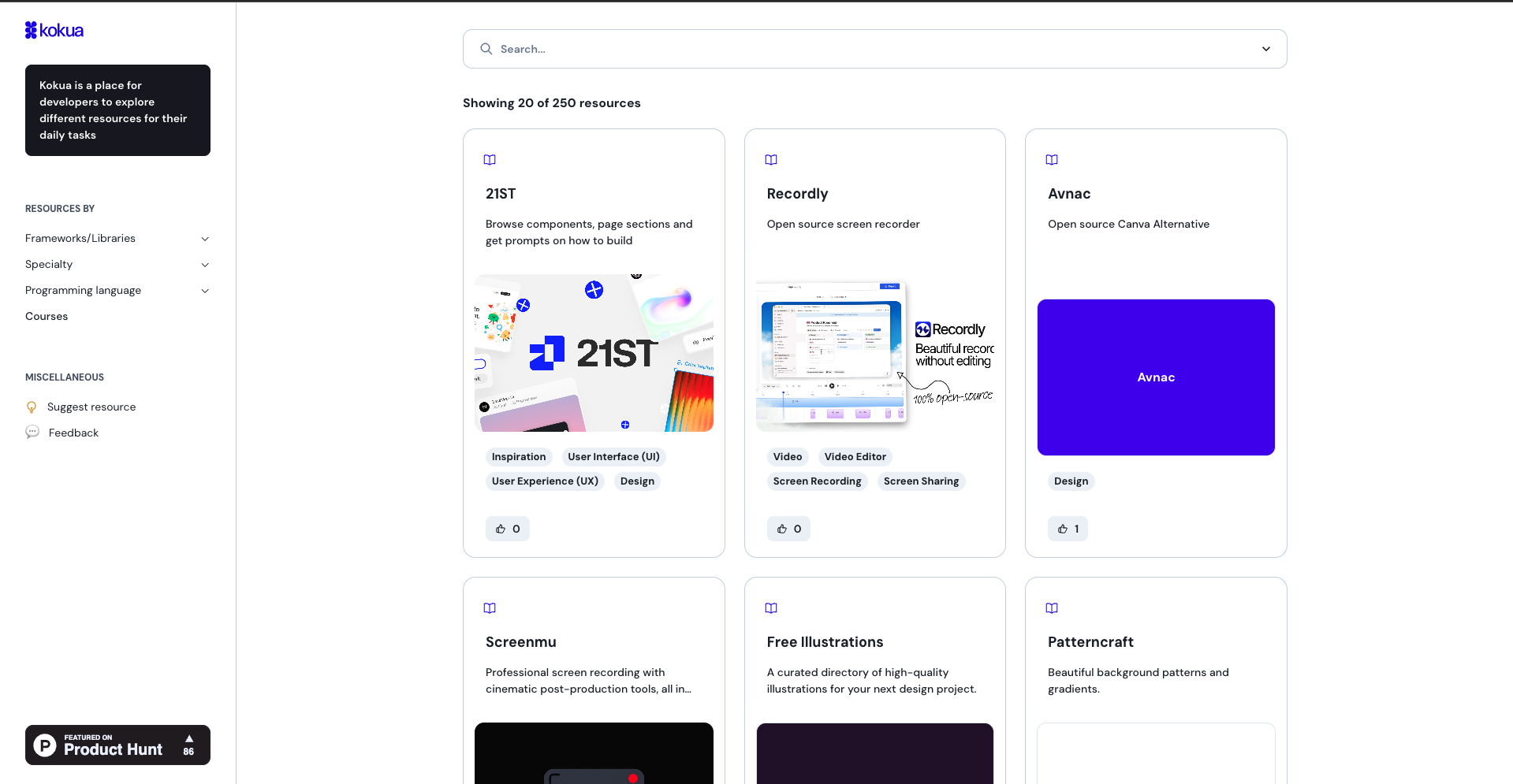Upvote the 21ST resource
This screenshot has height=784, width=1513.
tap(508, 529)
